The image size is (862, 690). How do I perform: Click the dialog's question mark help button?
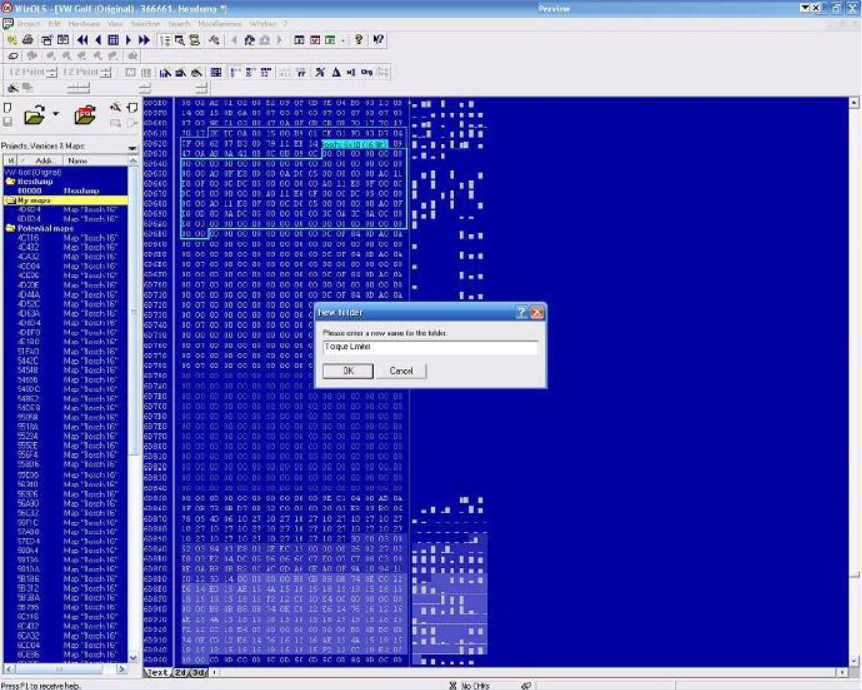pos(522,312)
